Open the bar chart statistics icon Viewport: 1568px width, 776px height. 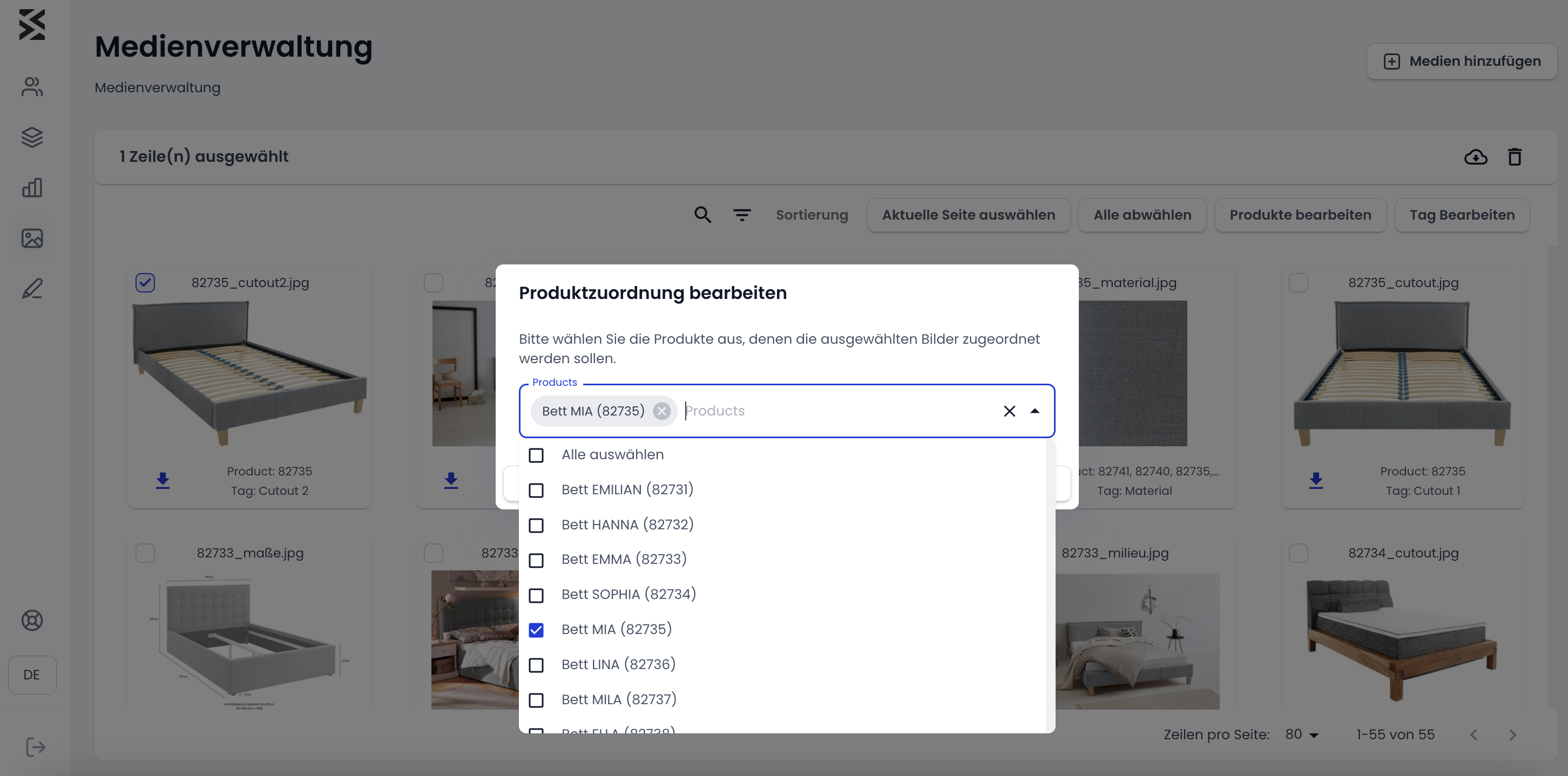click(x=32, y=187)
